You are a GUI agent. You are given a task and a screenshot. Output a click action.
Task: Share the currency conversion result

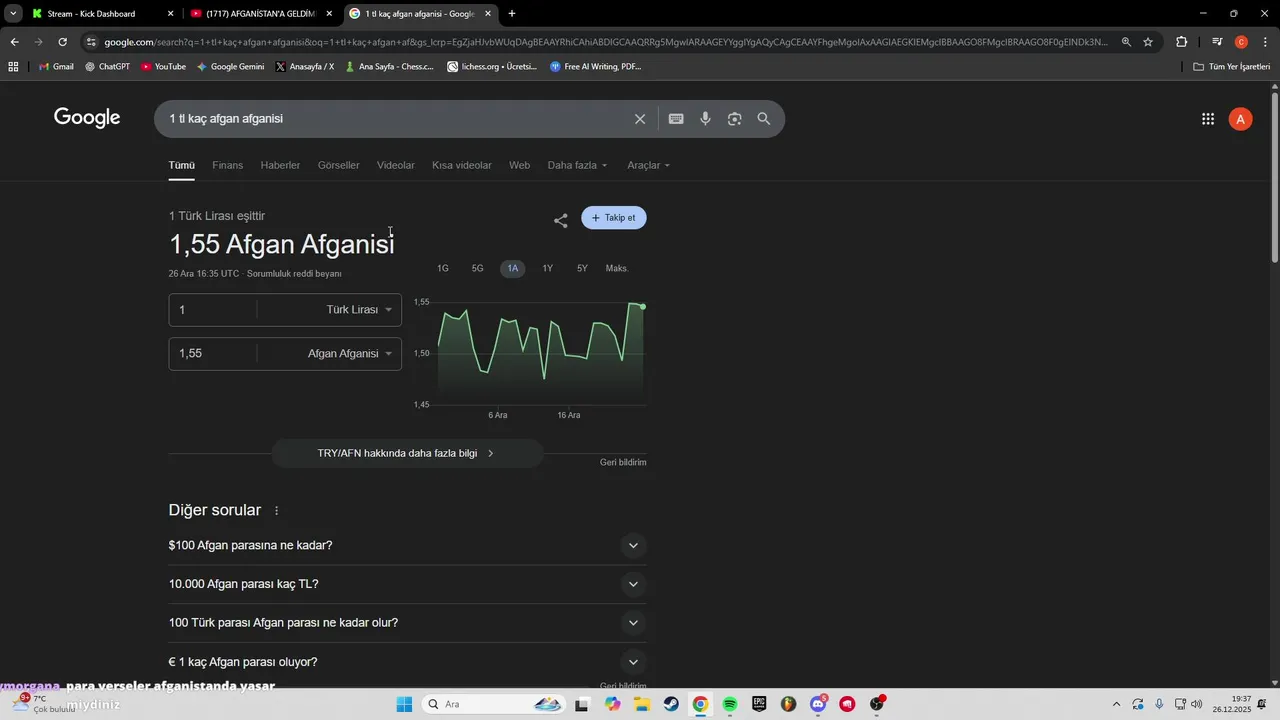click(561, 220)
